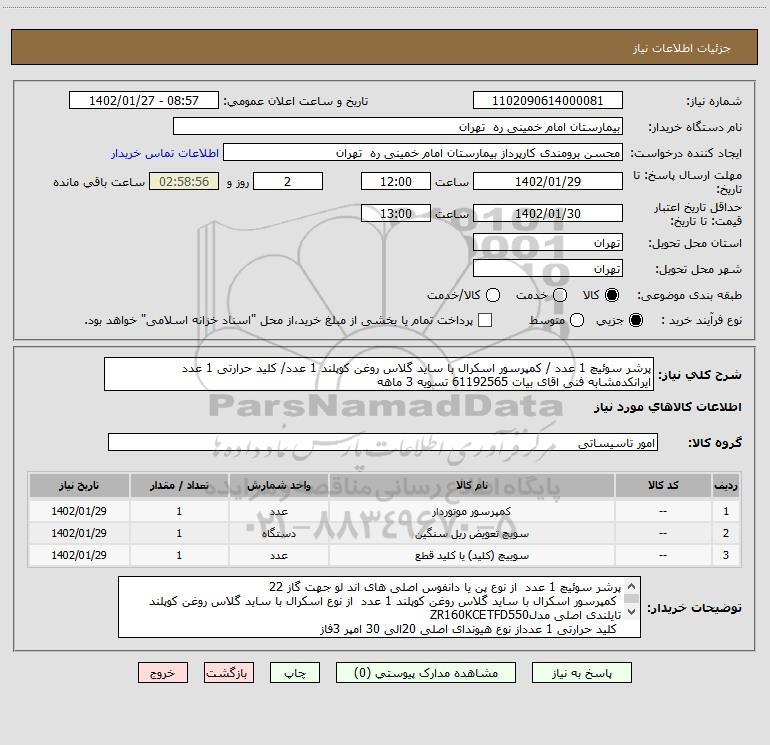Click the اطلاعات کالاهای مورد نیاز heading
Screen dimensions: 770x745
point(667,407)
